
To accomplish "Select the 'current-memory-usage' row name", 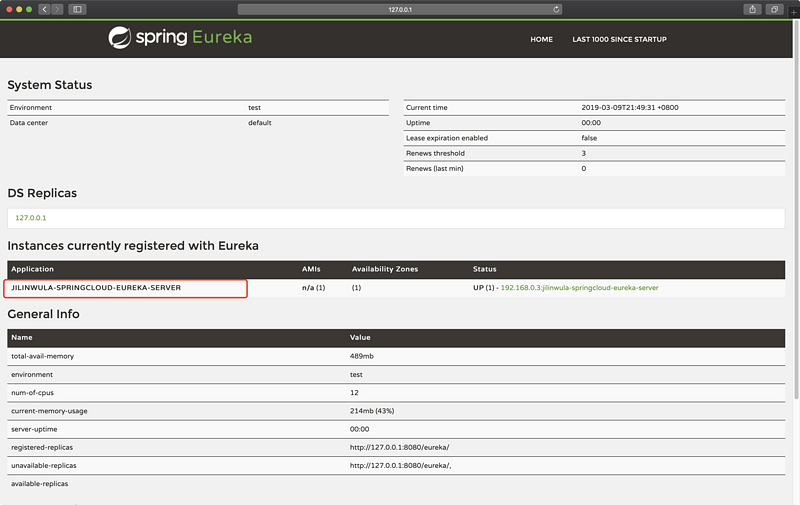I will (49, 411).
